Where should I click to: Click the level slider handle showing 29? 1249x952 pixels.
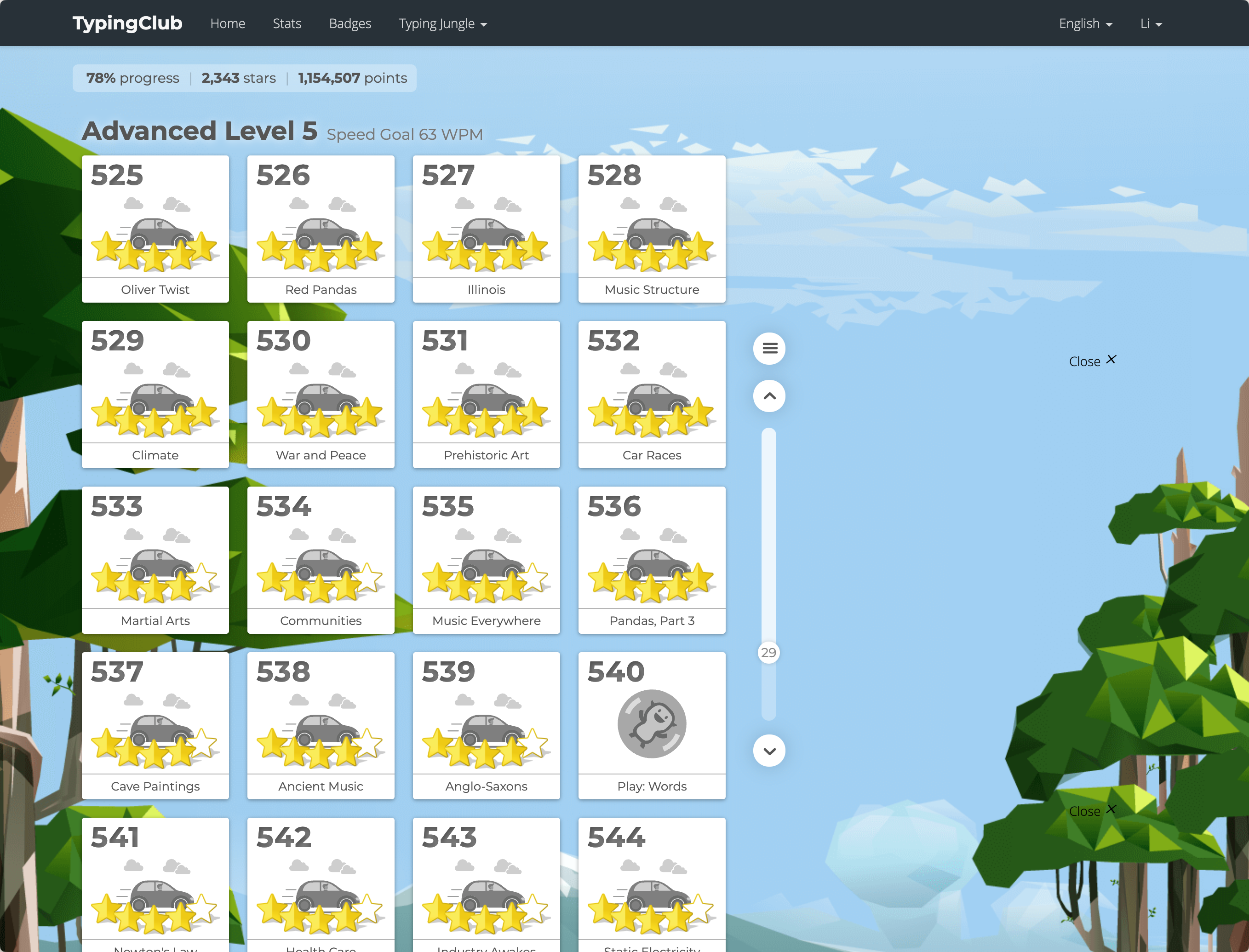pos(768,653)
